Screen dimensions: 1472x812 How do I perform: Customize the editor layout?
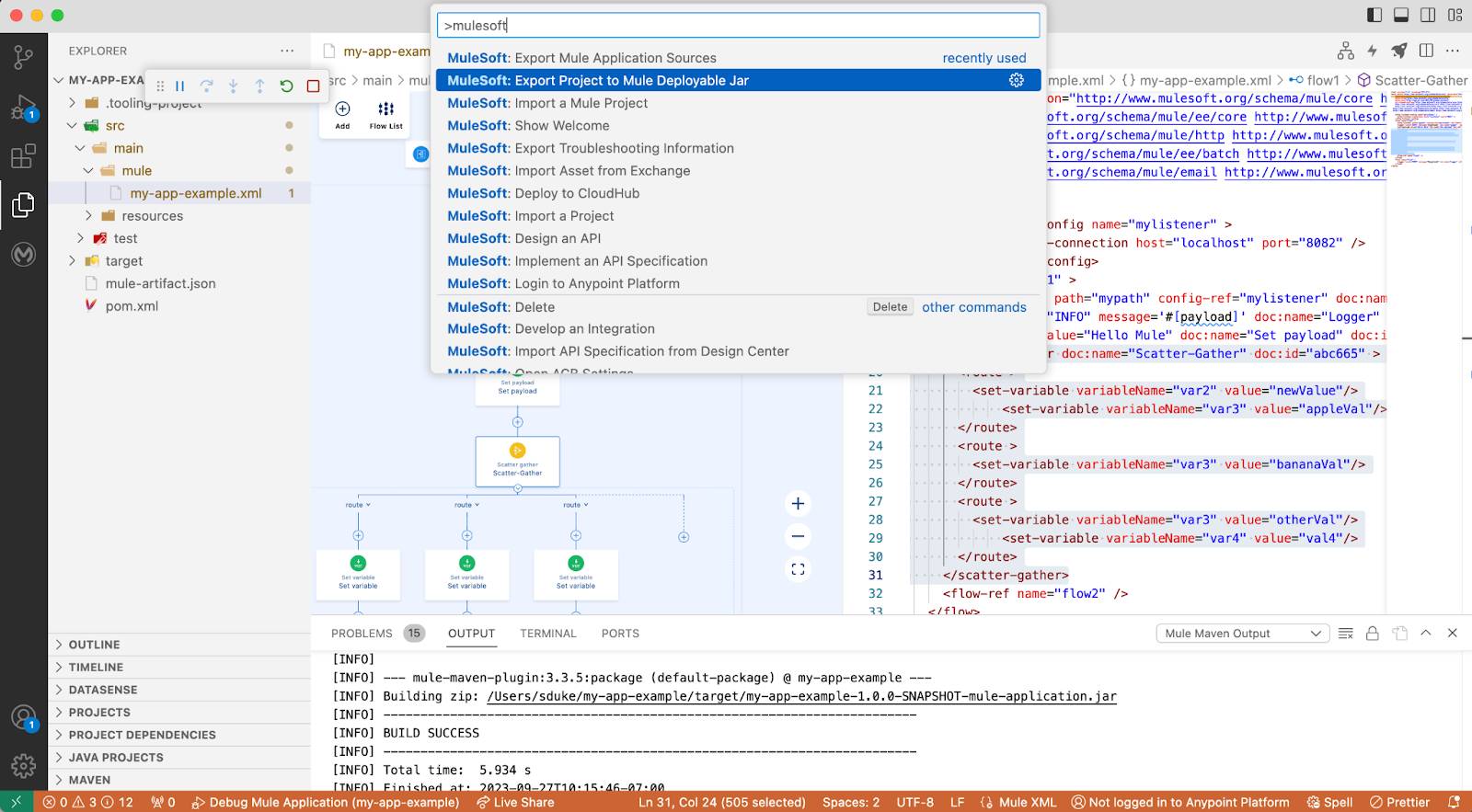pos(1455,15)
